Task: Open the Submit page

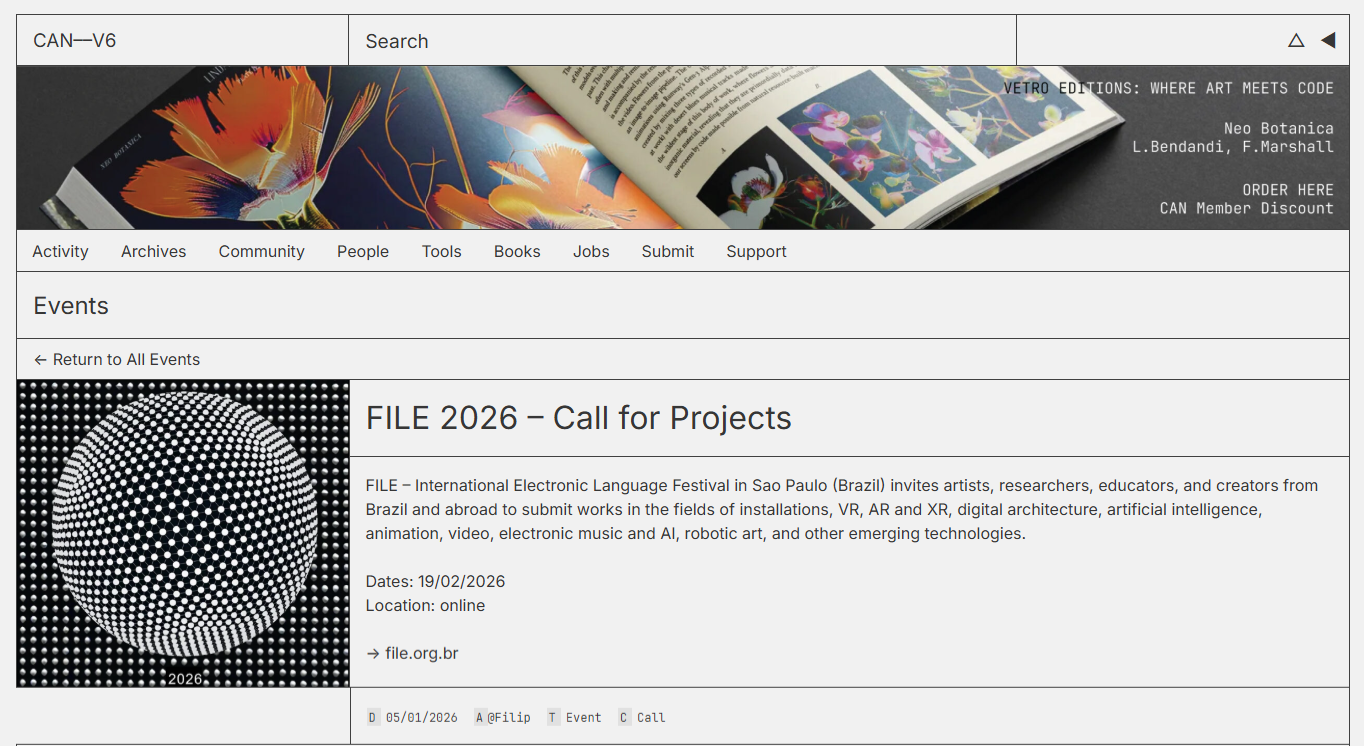Action: (x=667, y=252)
